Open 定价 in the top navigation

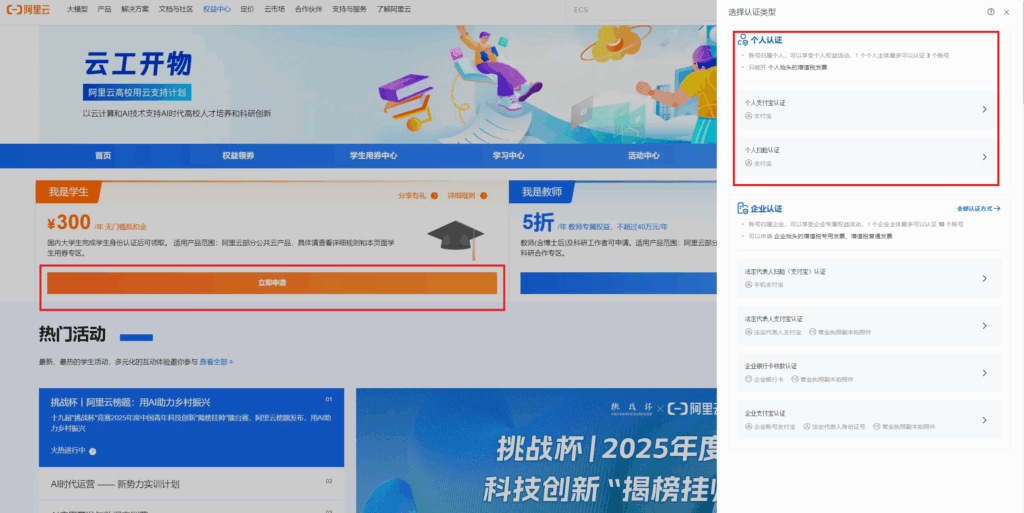(248, 10)
